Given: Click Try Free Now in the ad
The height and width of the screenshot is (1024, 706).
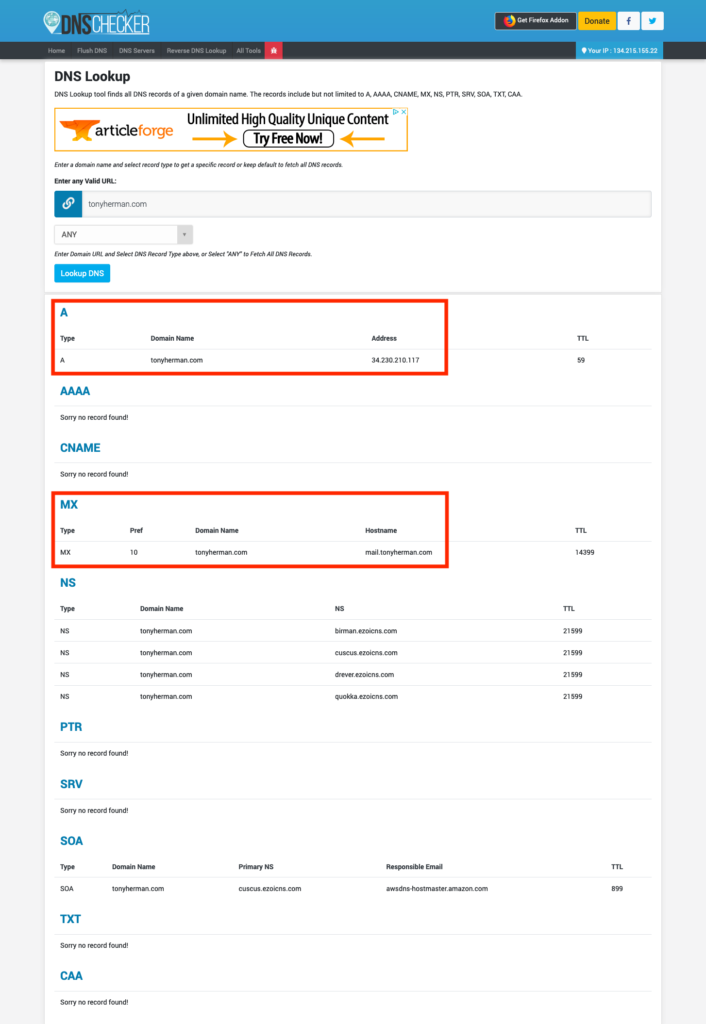Looking at the screenshot, I should (x=288, y=138).
